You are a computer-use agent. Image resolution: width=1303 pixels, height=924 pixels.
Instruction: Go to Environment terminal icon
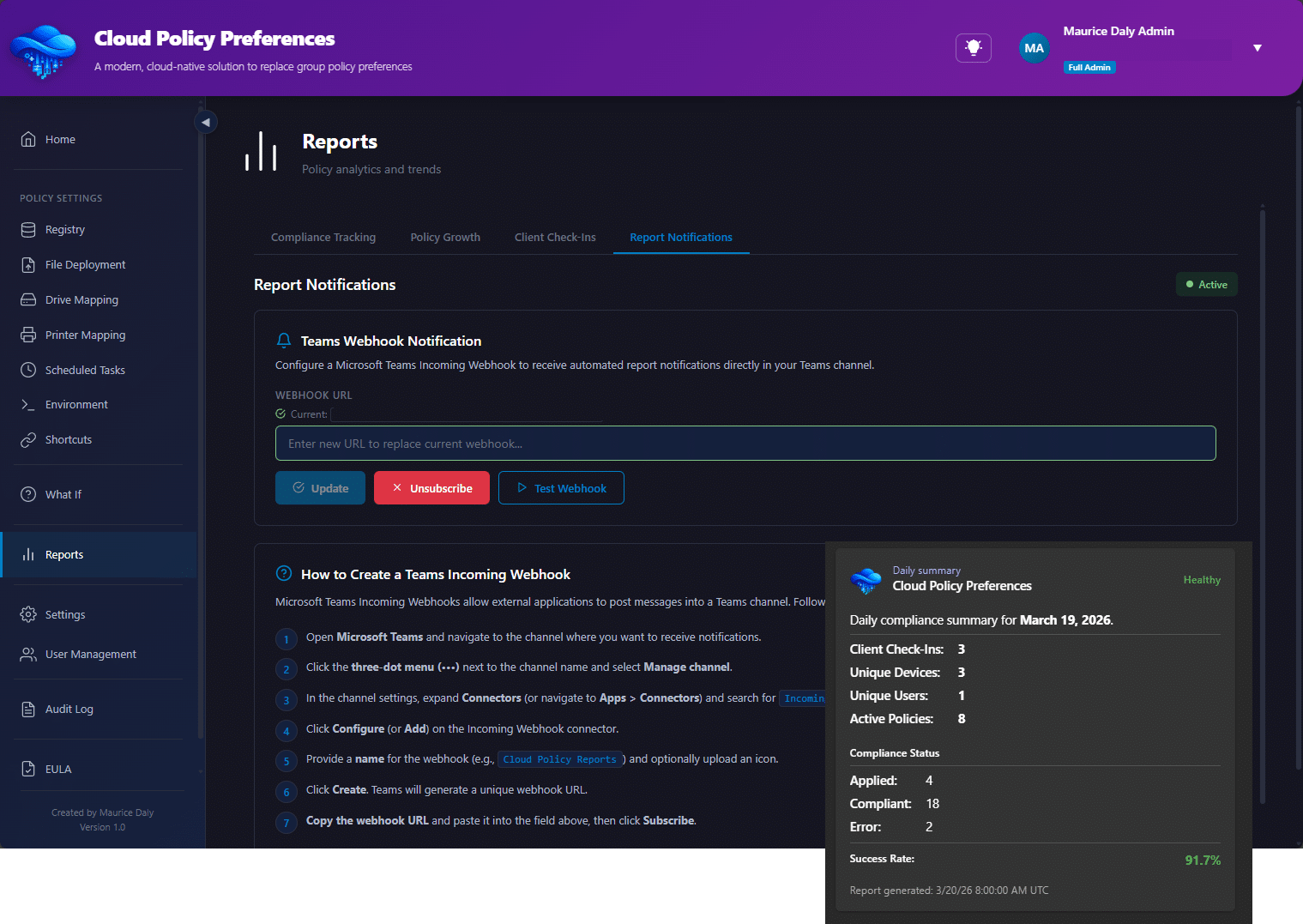[x=28, y=405]
